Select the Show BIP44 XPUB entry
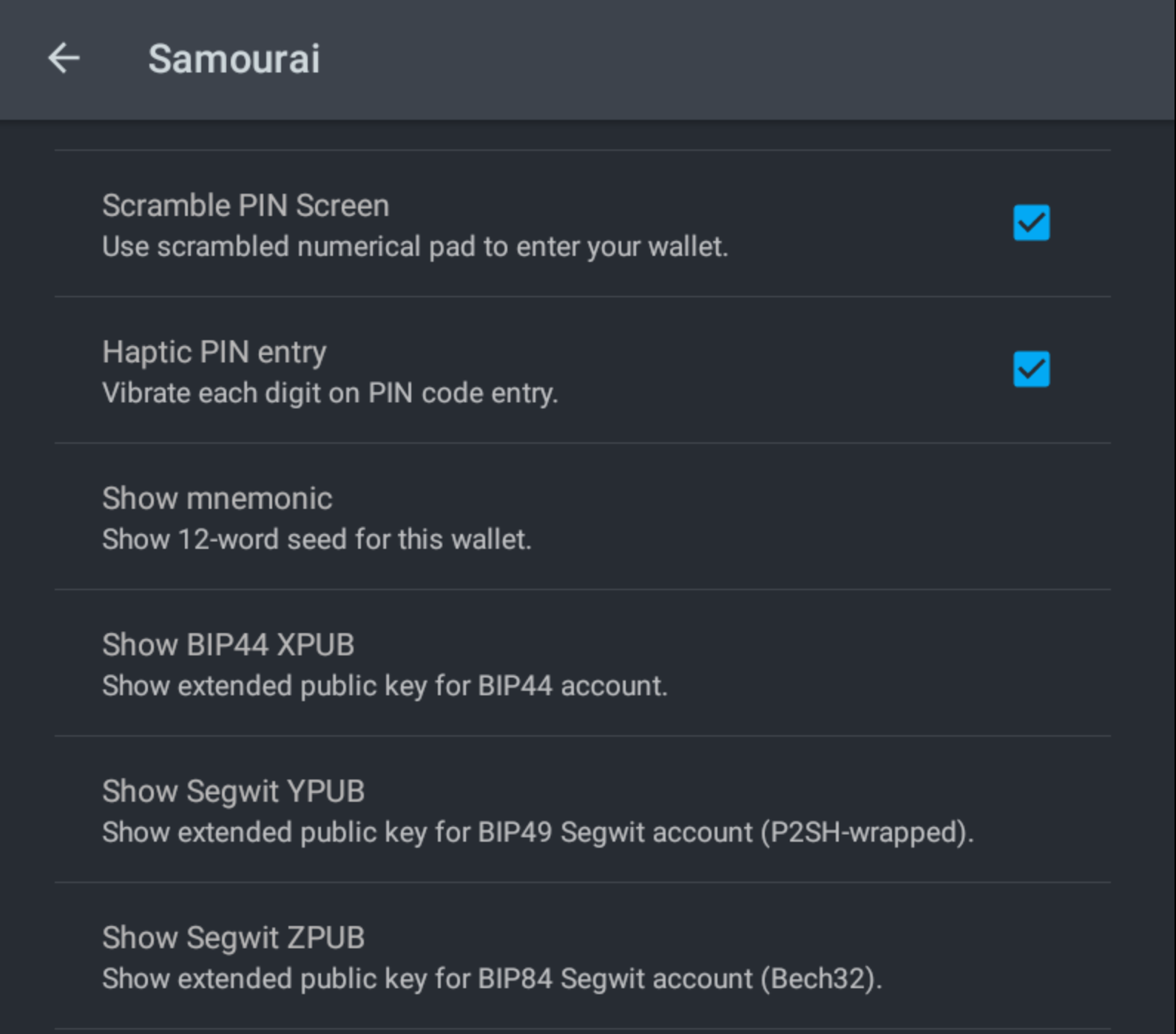 [583, 663]
